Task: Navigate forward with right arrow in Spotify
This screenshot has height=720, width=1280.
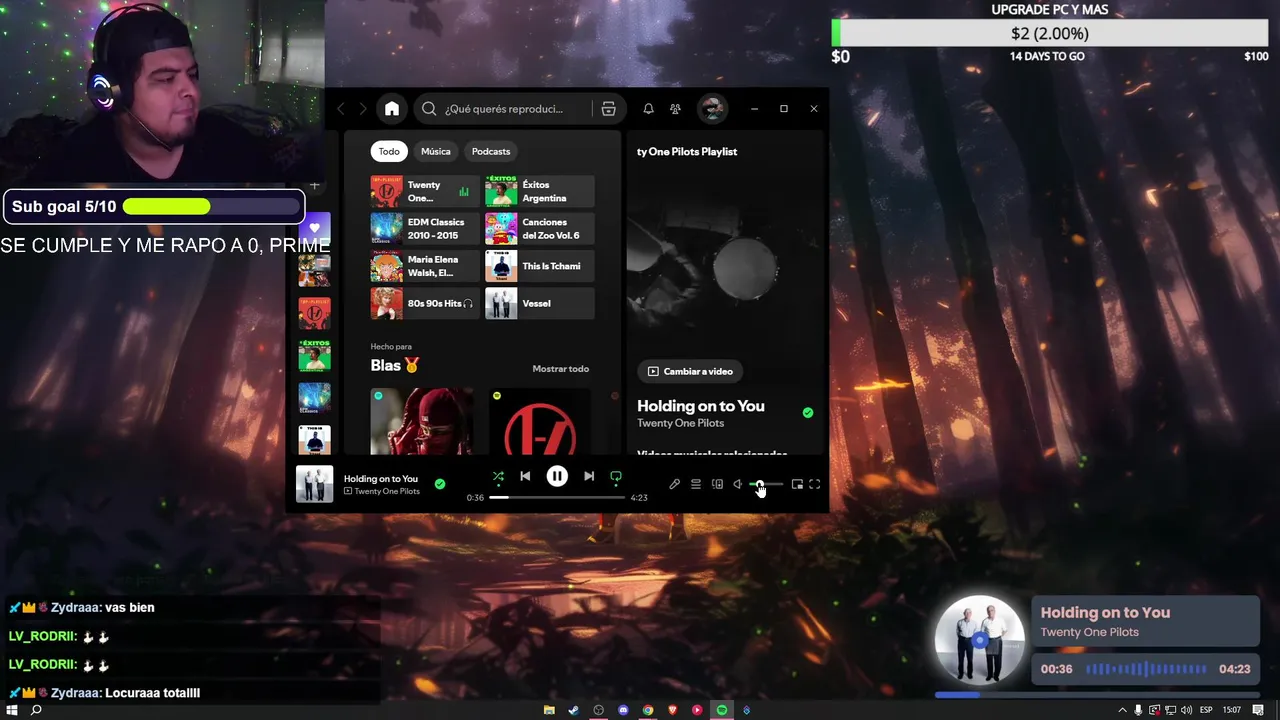Action: 364,109
